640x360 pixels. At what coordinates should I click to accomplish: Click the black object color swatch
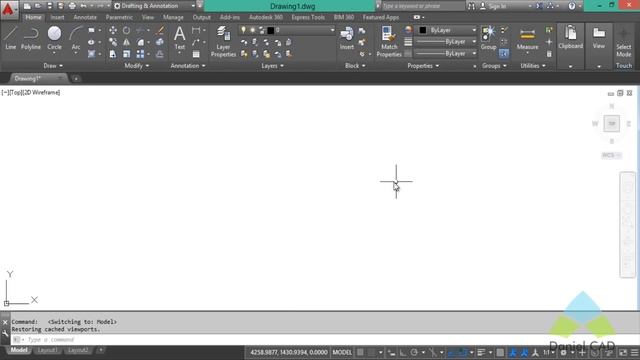tap(422, 30)
